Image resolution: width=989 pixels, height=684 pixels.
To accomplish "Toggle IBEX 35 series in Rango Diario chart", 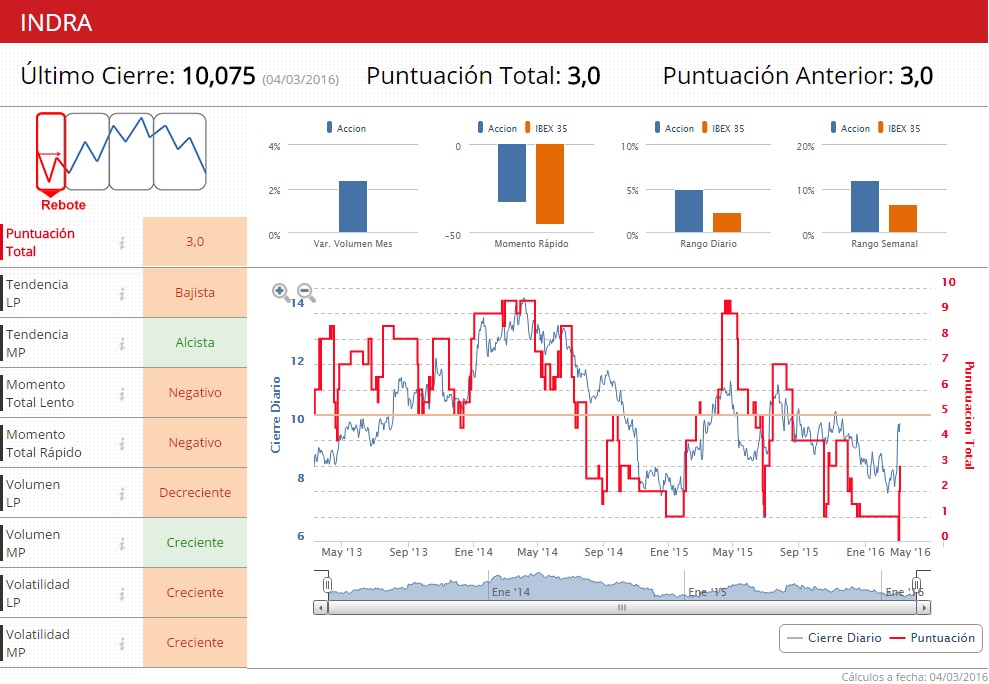I will 723,128.
